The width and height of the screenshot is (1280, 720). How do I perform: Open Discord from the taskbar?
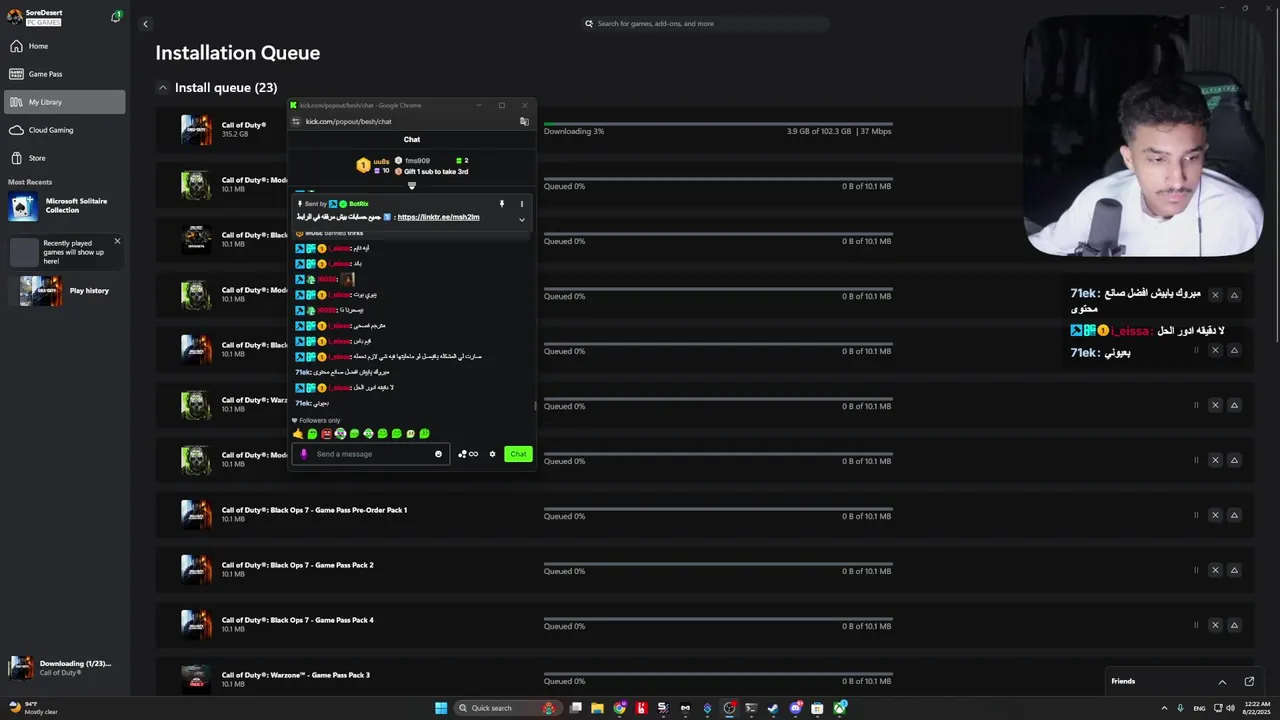[795, 708]
